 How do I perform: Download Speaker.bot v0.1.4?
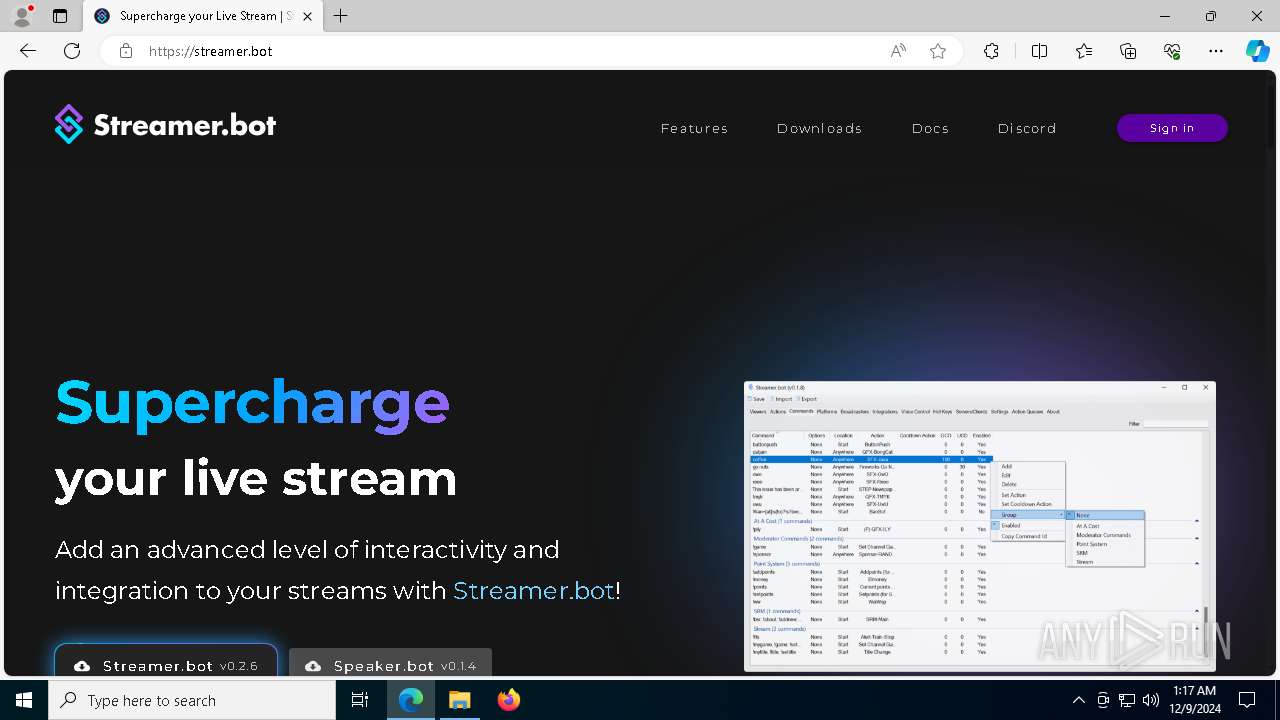390,663
